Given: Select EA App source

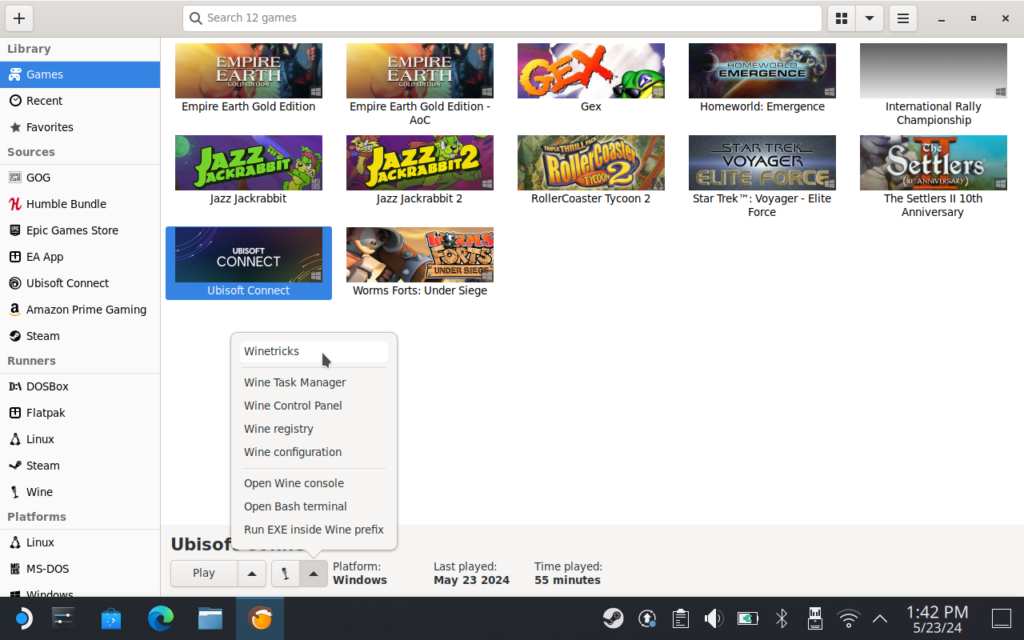Looking at the screenshot, I should click(80, 257).
